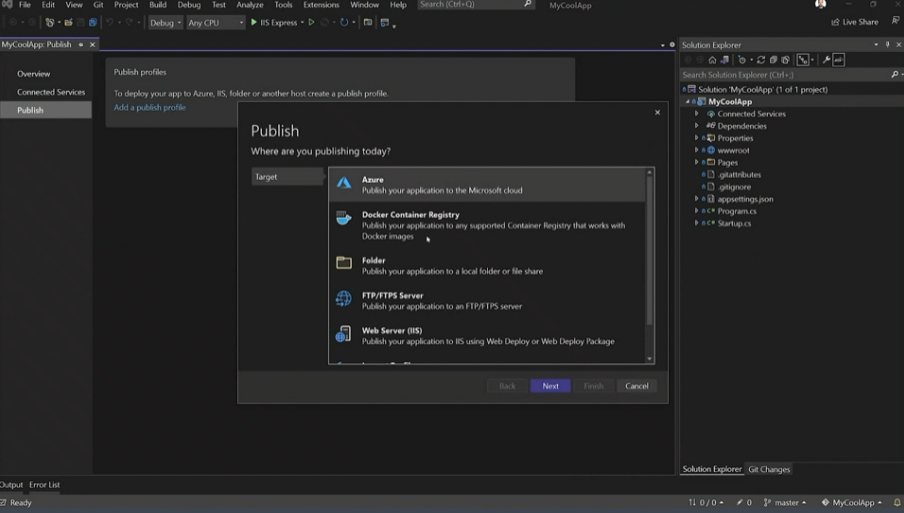This screenshot has height=513, width=904.
Task: Open Solution Explorer properties wrench icon
Action: click(x=826, y=60)
